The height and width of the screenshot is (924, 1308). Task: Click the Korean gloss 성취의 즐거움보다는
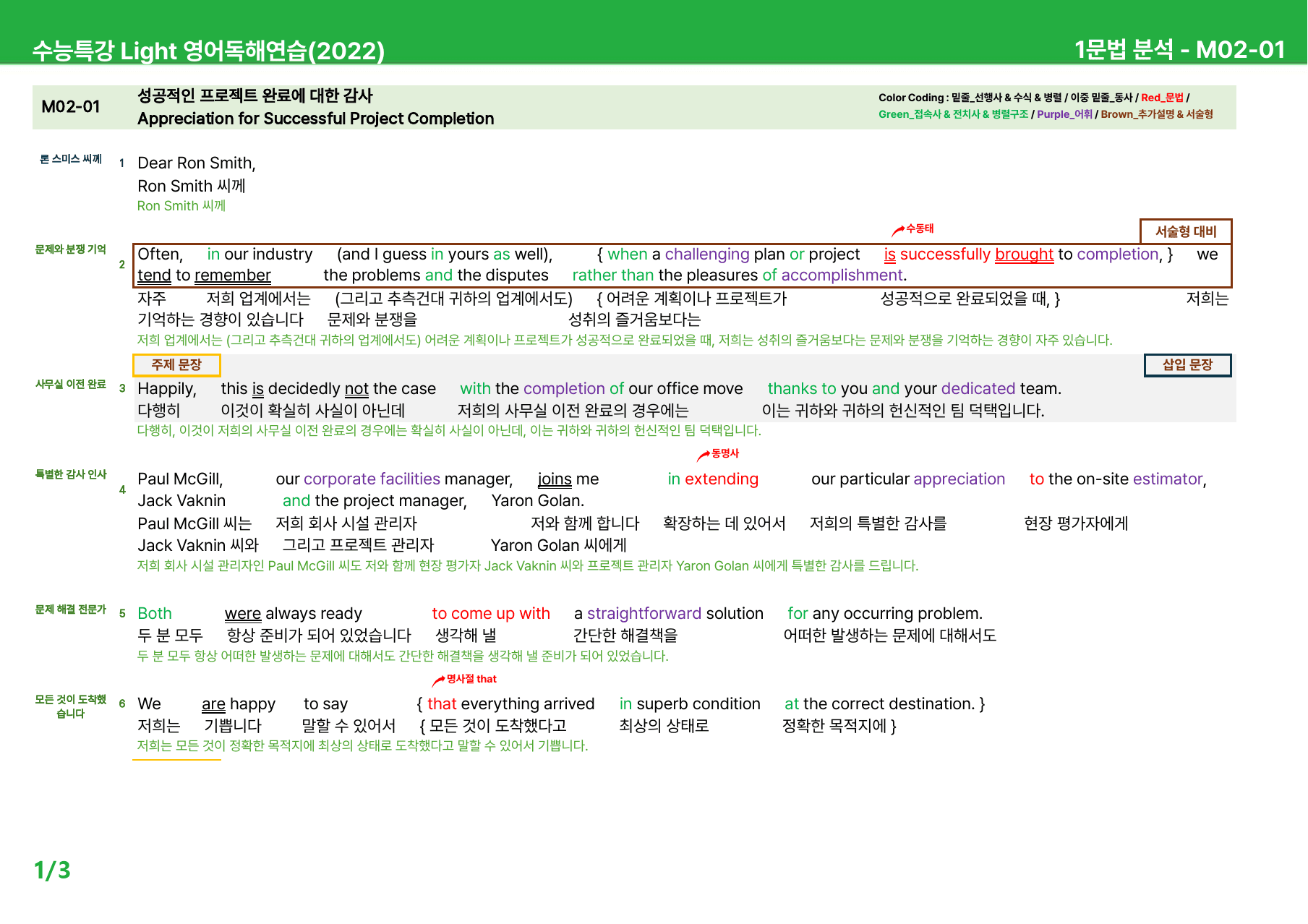[x=635, y=320]
